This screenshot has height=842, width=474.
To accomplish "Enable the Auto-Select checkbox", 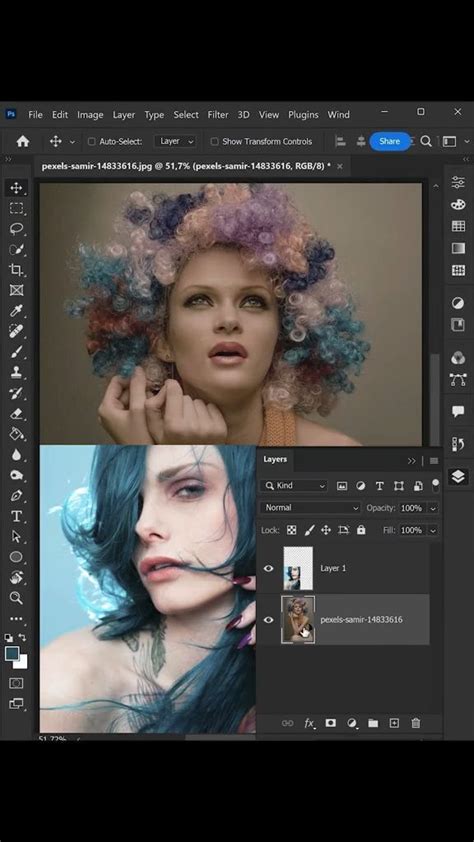I will coord(91,142).
